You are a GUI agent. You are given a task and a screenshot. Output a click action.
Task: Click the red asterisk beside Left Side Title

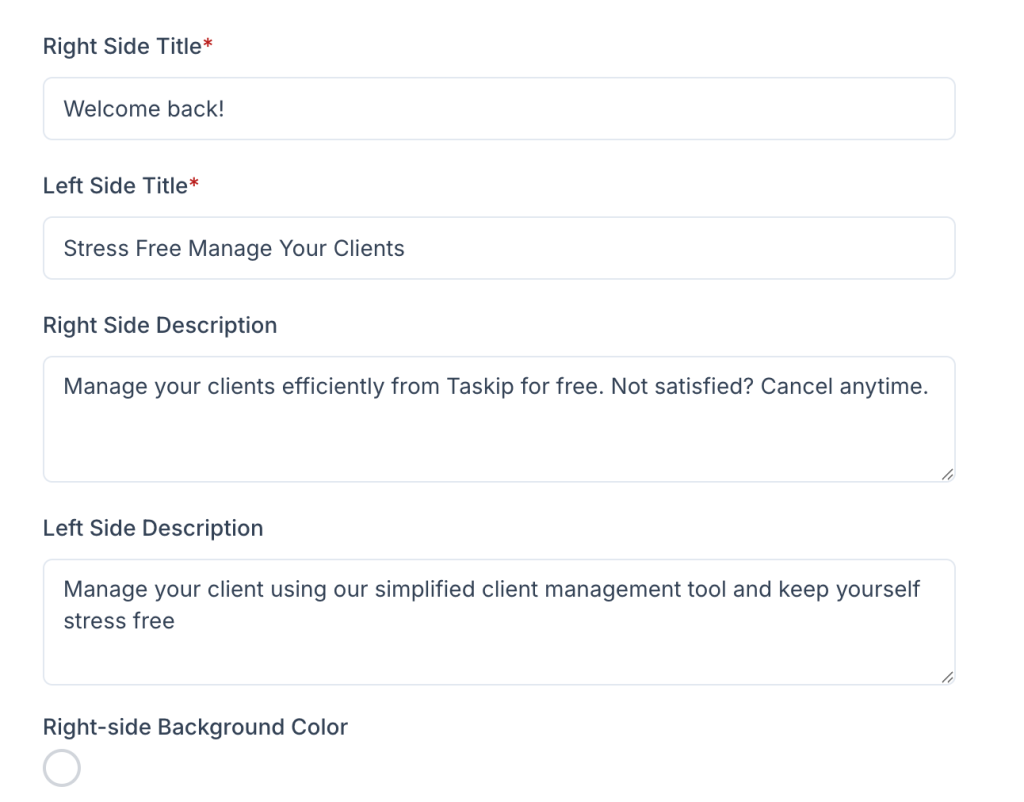pos(193,185)
